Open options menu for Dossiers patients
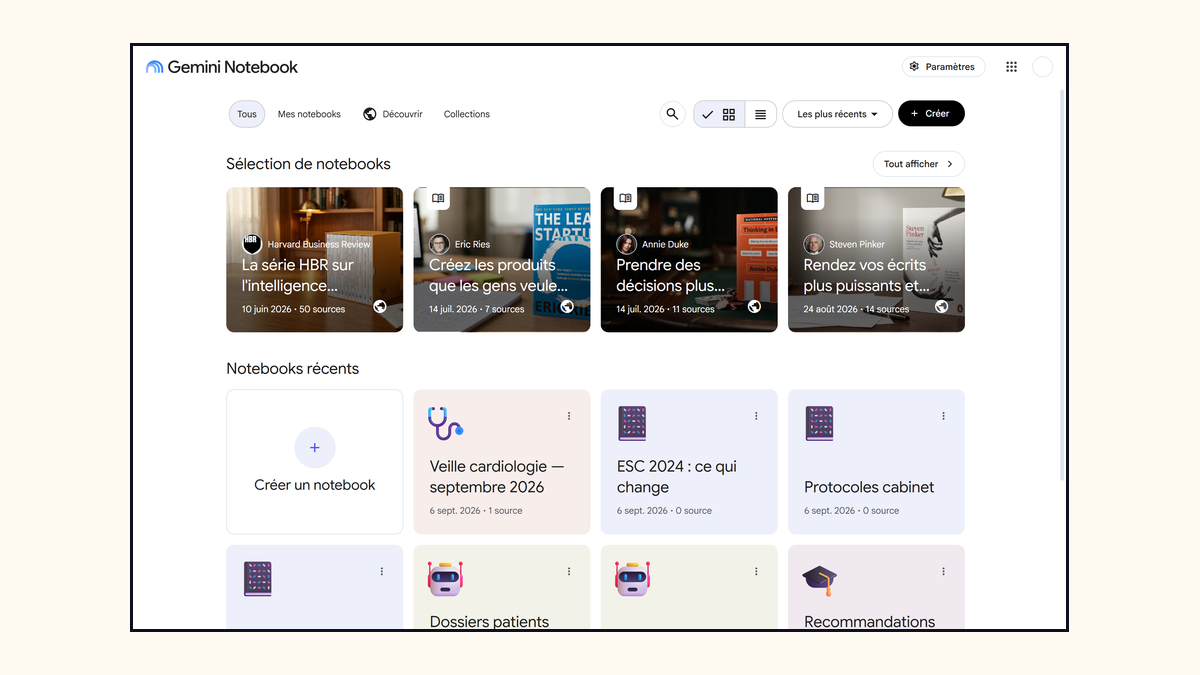Viewport: 1200px width, 675px height. tap(569, 572)
